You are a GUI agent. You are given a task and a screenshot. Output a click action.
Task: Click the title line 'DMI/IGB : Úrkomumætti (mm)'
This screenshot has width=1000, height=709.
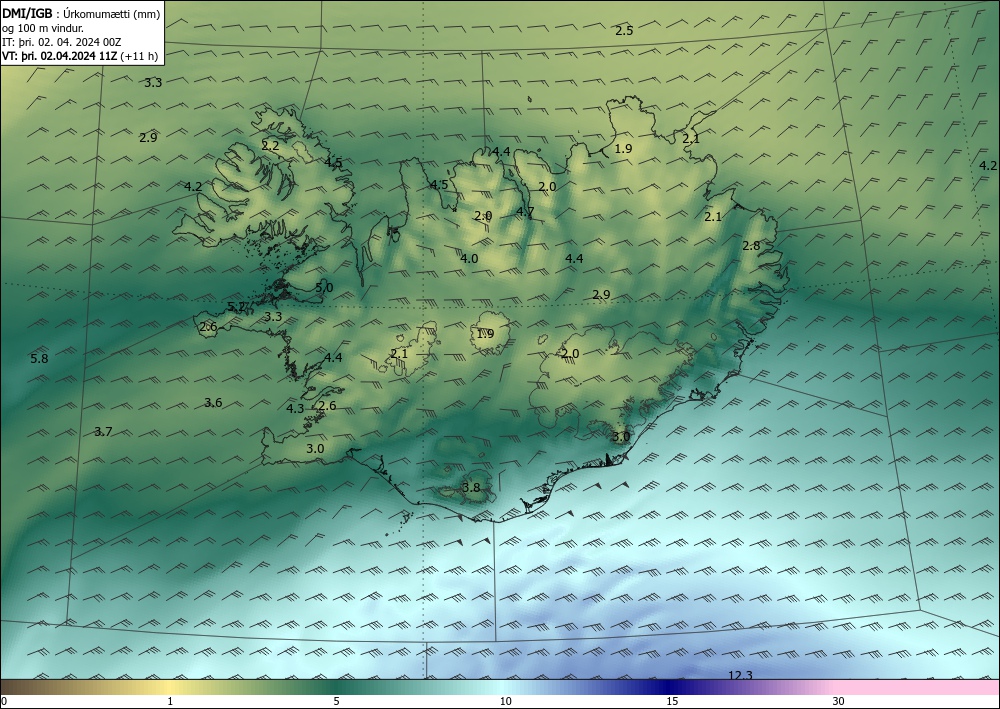pyautogui.click(x=80, y=13)
